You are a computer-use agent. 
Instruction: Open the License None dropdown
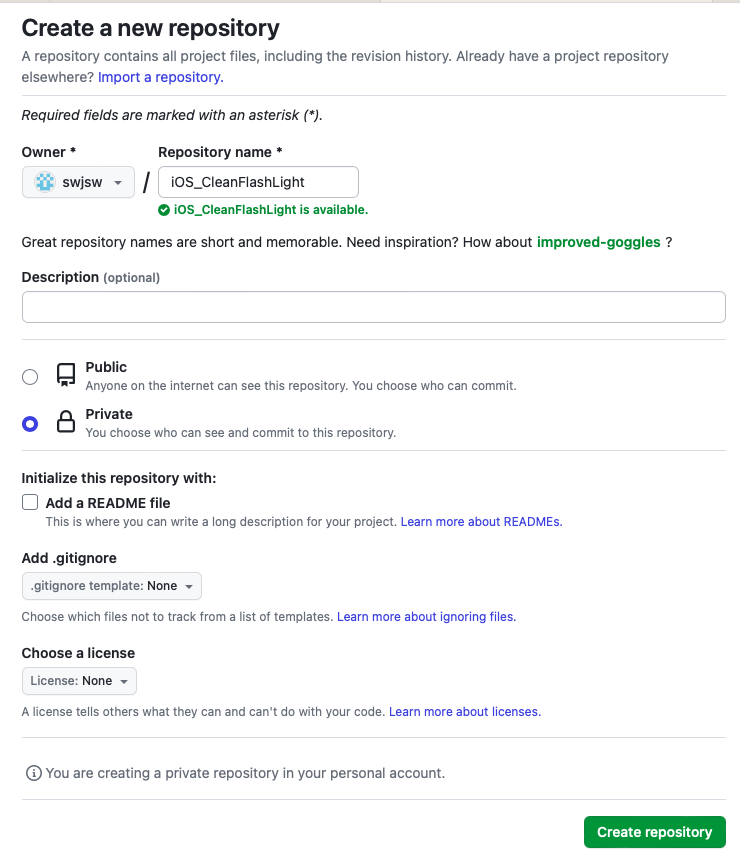79,681
